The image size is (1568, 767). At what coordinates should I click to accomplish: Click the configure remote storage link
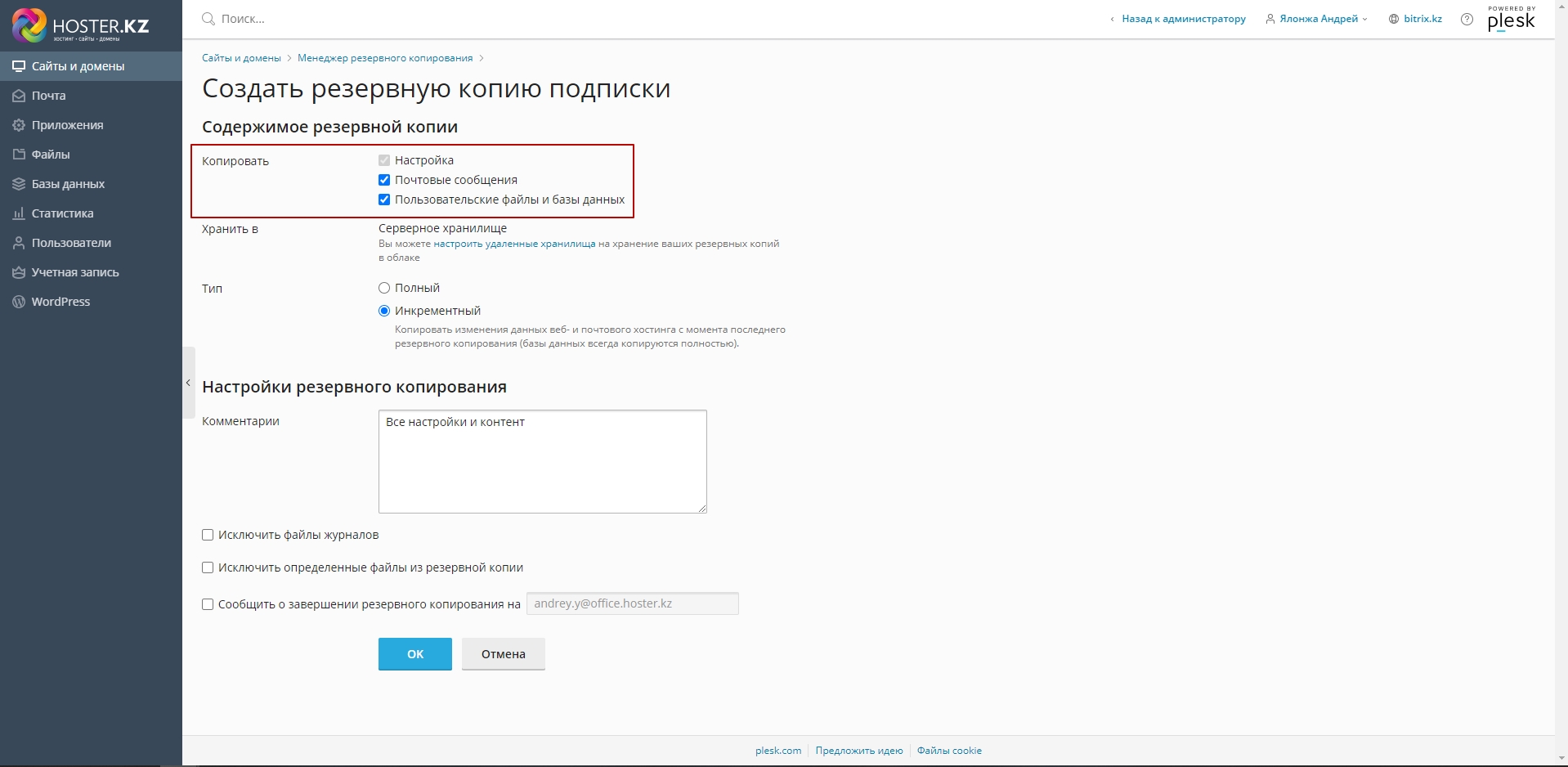point(514,244)
